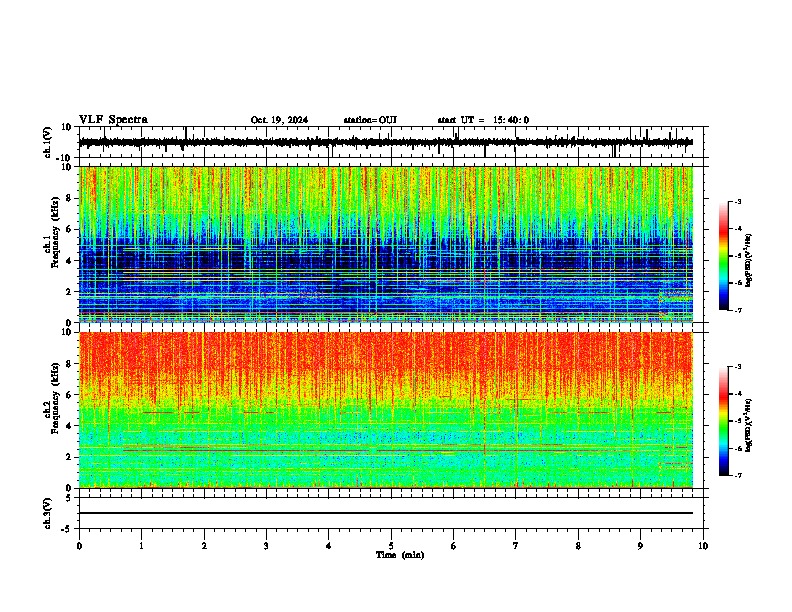This screenshot has height=612, width=792.
Task: Click the "-7" label on ch.2 color bar
Action: pyautogui.click(x=738, y=475)
